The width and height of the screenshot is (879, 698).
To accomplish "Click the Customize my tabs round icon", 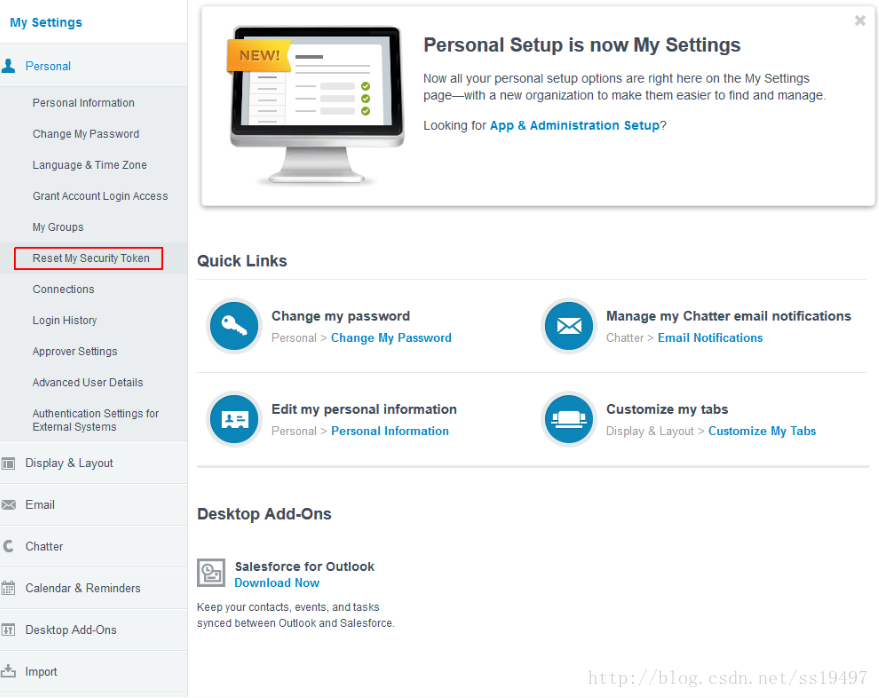I will 568,419.
